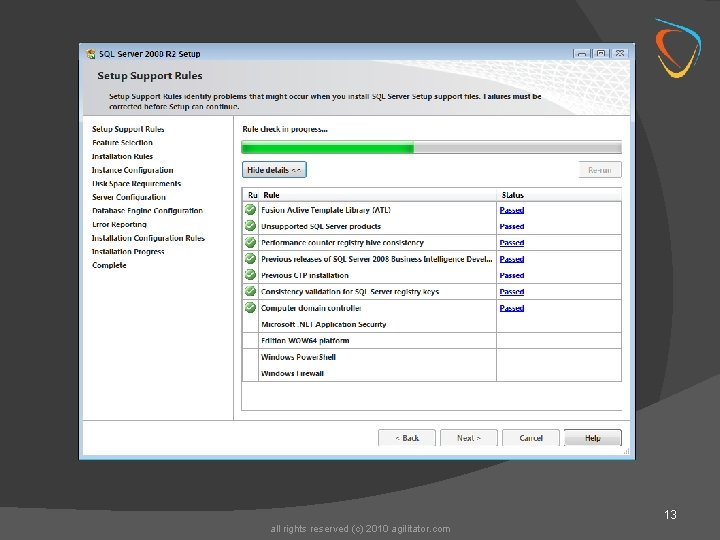Screen dimensions: 720x540
Task: Click green check icon for Unsupported SQL Server products
Action: tap(250, 226)
